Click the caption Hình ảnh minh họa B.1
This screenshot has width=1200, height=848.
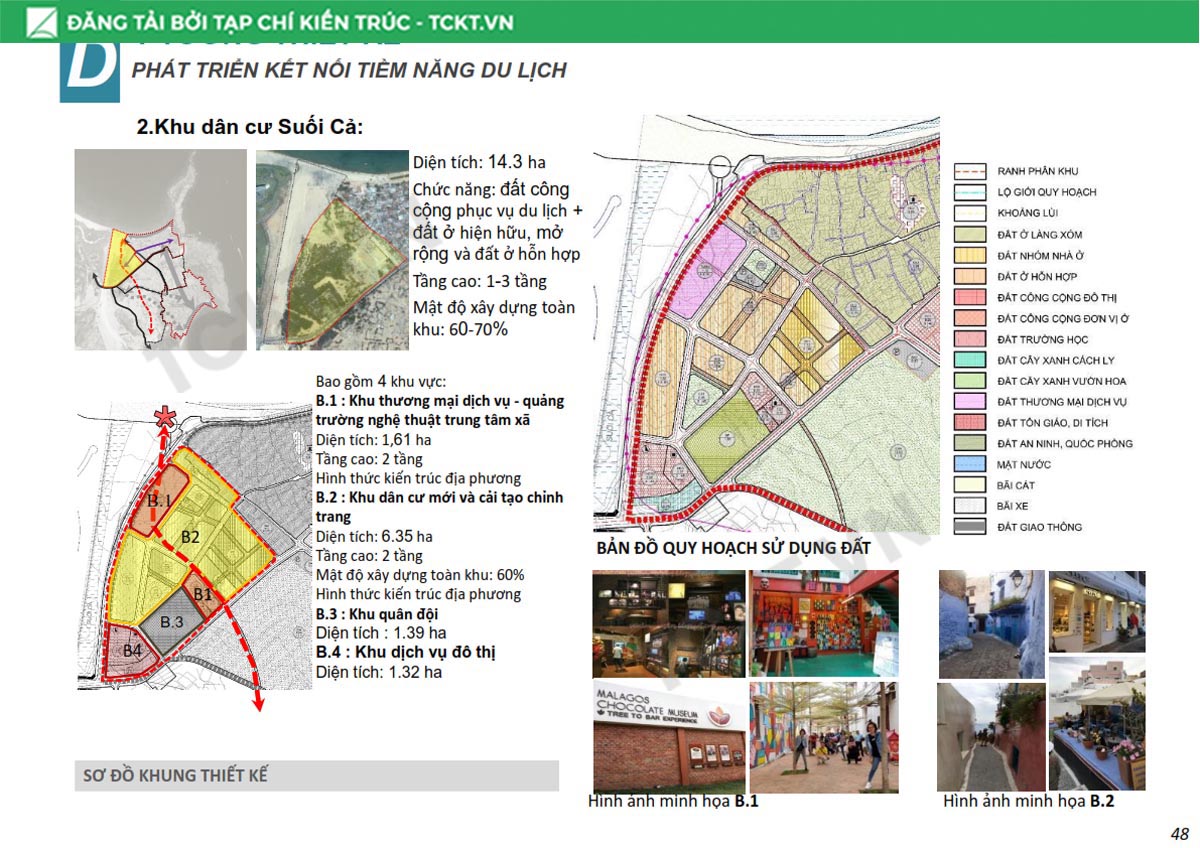click(x=674, y=802)
